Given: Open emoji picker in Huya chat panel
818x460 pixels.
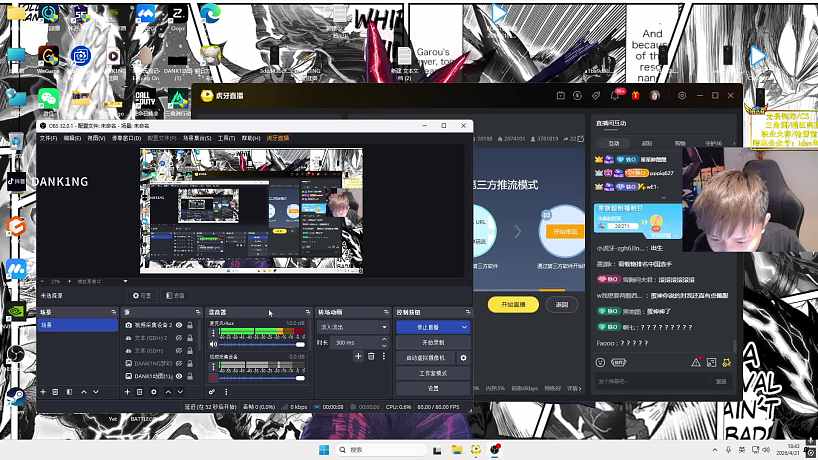Looking at the screenshot, I should [x=600, y=362].
